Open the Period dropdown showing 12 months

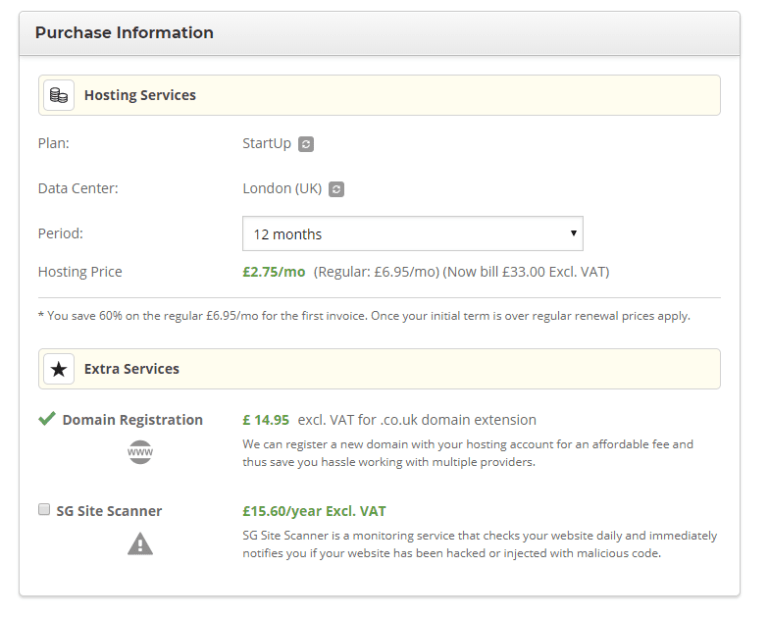(x=412, y=234)
